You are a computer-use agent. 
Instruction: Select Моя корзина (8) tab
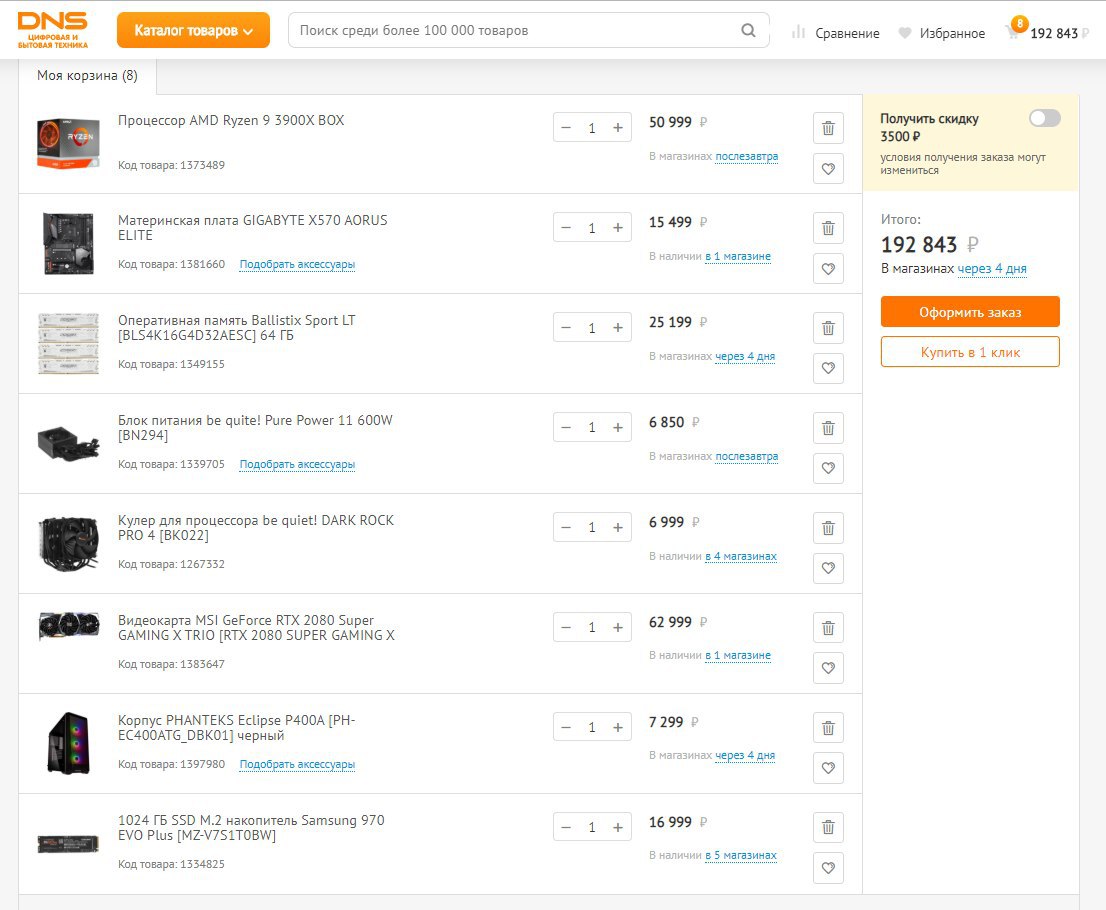point(87,75)
